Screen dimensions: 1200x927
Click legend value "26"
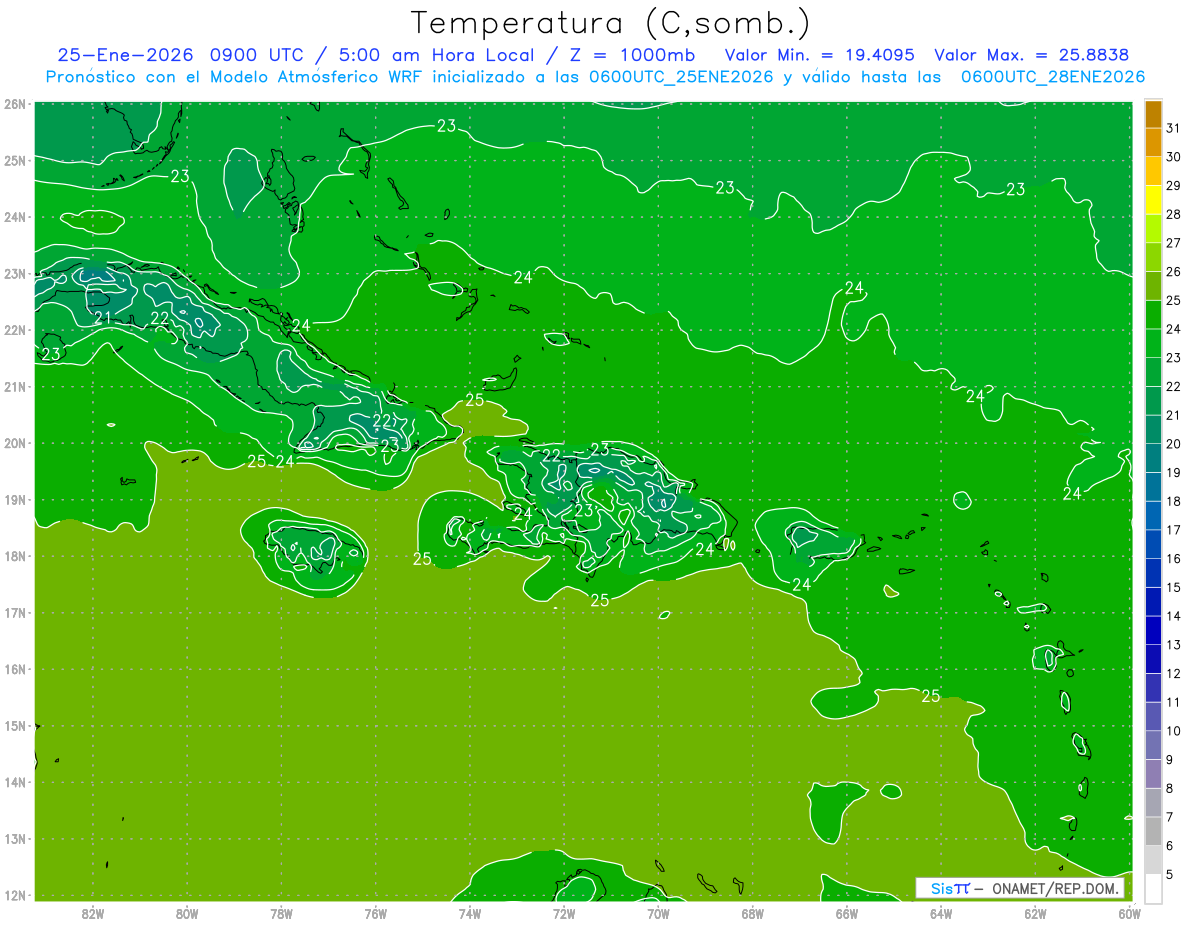[1173, 271]
